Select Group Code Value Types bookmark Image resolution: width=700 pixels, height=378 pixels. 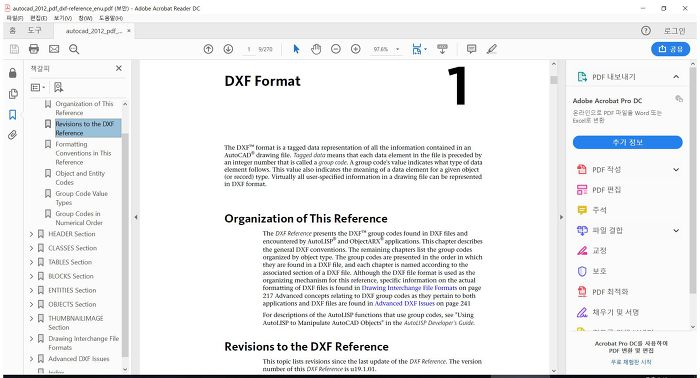click(x=82, y=198)
